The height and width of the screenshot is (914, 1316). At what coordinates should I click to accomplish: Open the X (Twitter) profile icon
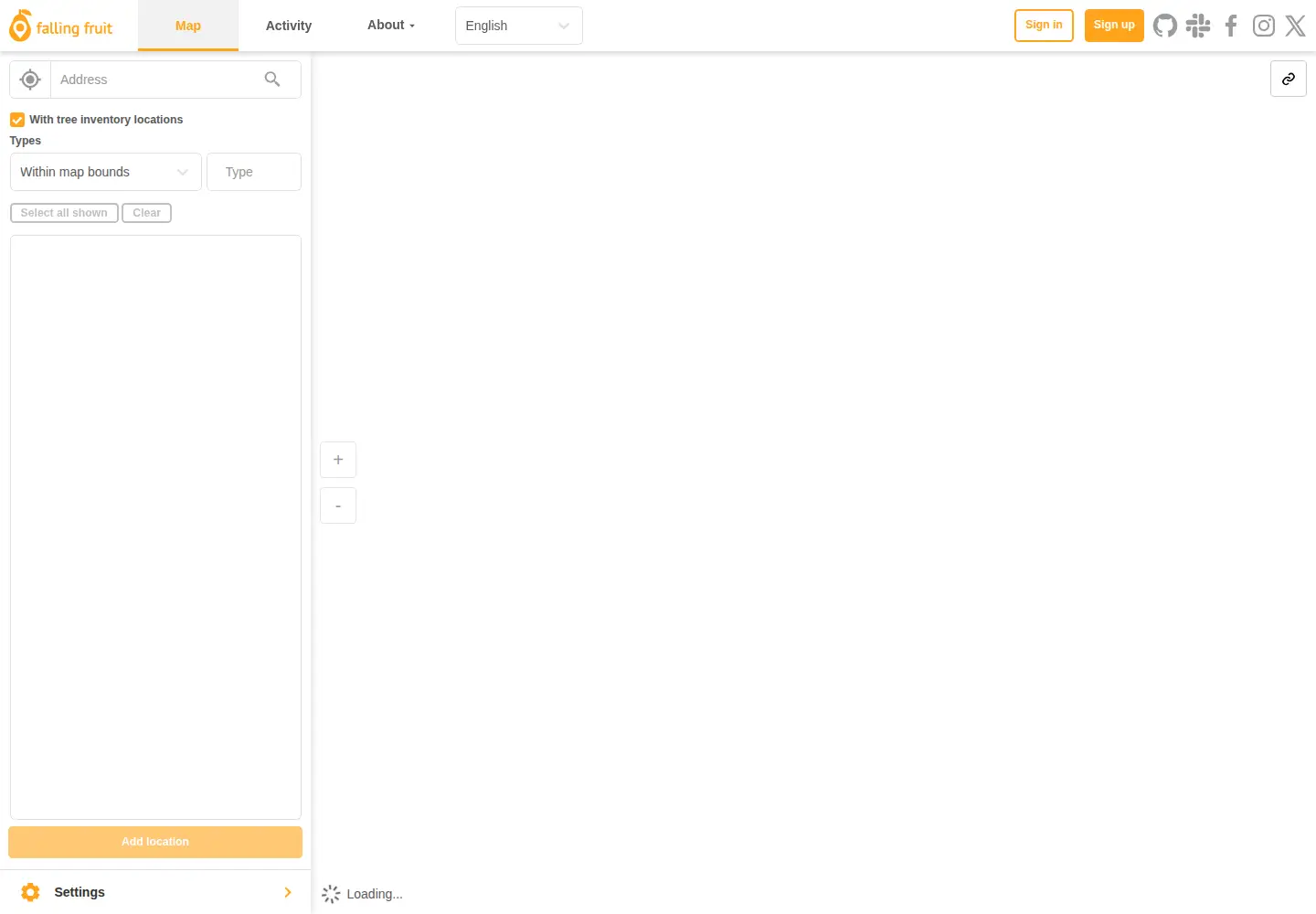1296,26
